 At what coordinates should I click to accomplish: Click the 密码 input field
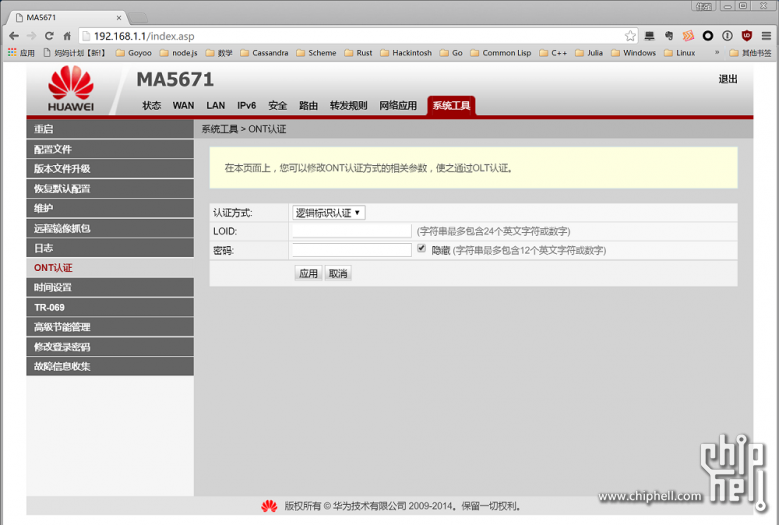click(352, 250)
